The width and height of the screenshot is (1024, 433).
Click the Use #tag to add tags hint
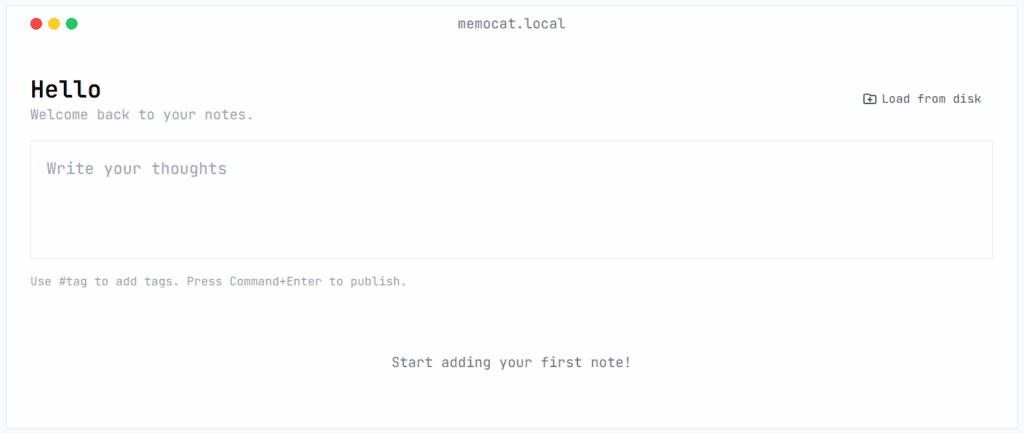point(104,281)
